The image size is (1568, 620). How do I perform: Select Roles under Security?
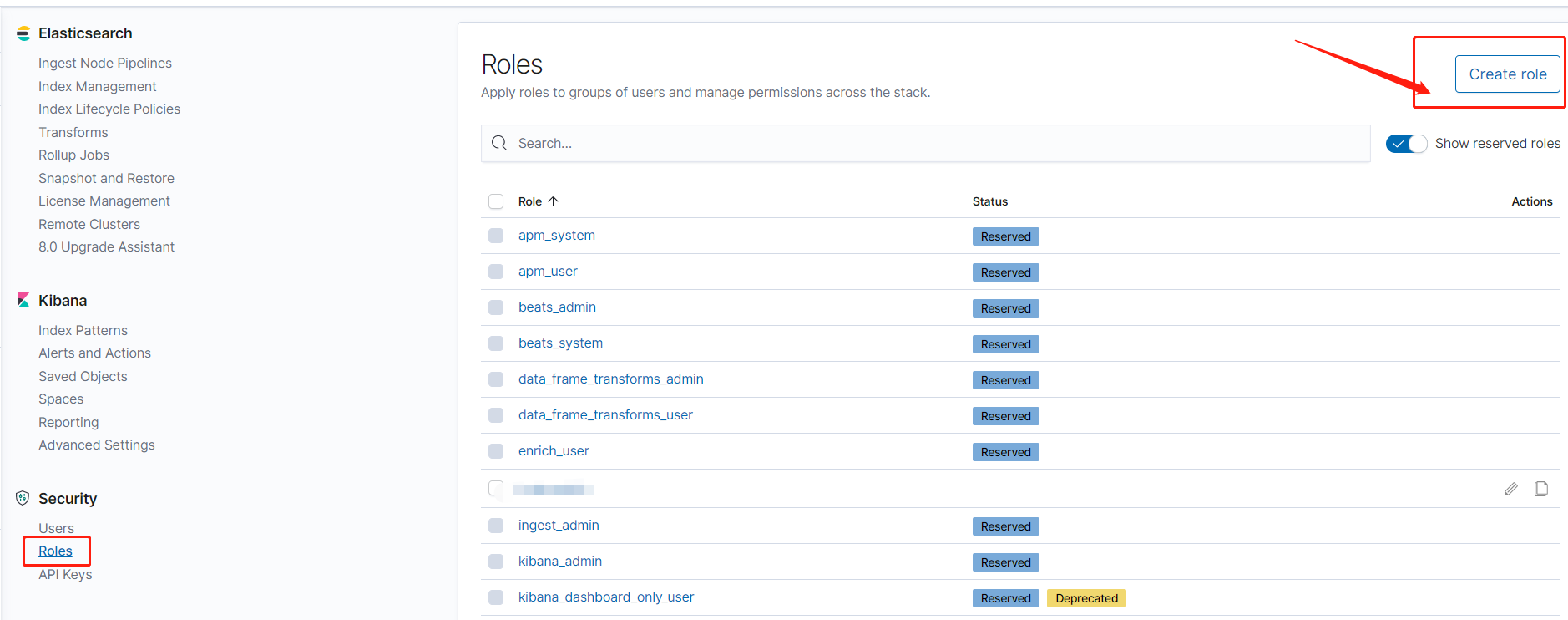56,551
